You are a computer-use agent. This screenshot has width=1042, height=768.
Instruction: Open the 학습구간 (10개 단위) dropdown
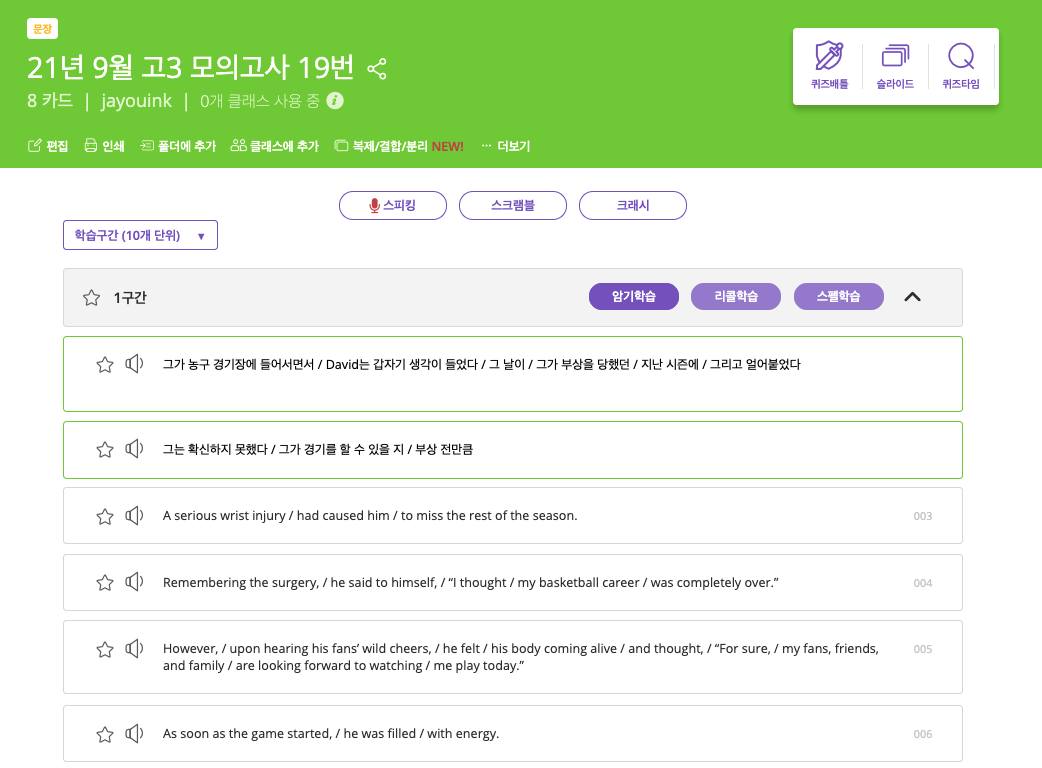point(140,234)
